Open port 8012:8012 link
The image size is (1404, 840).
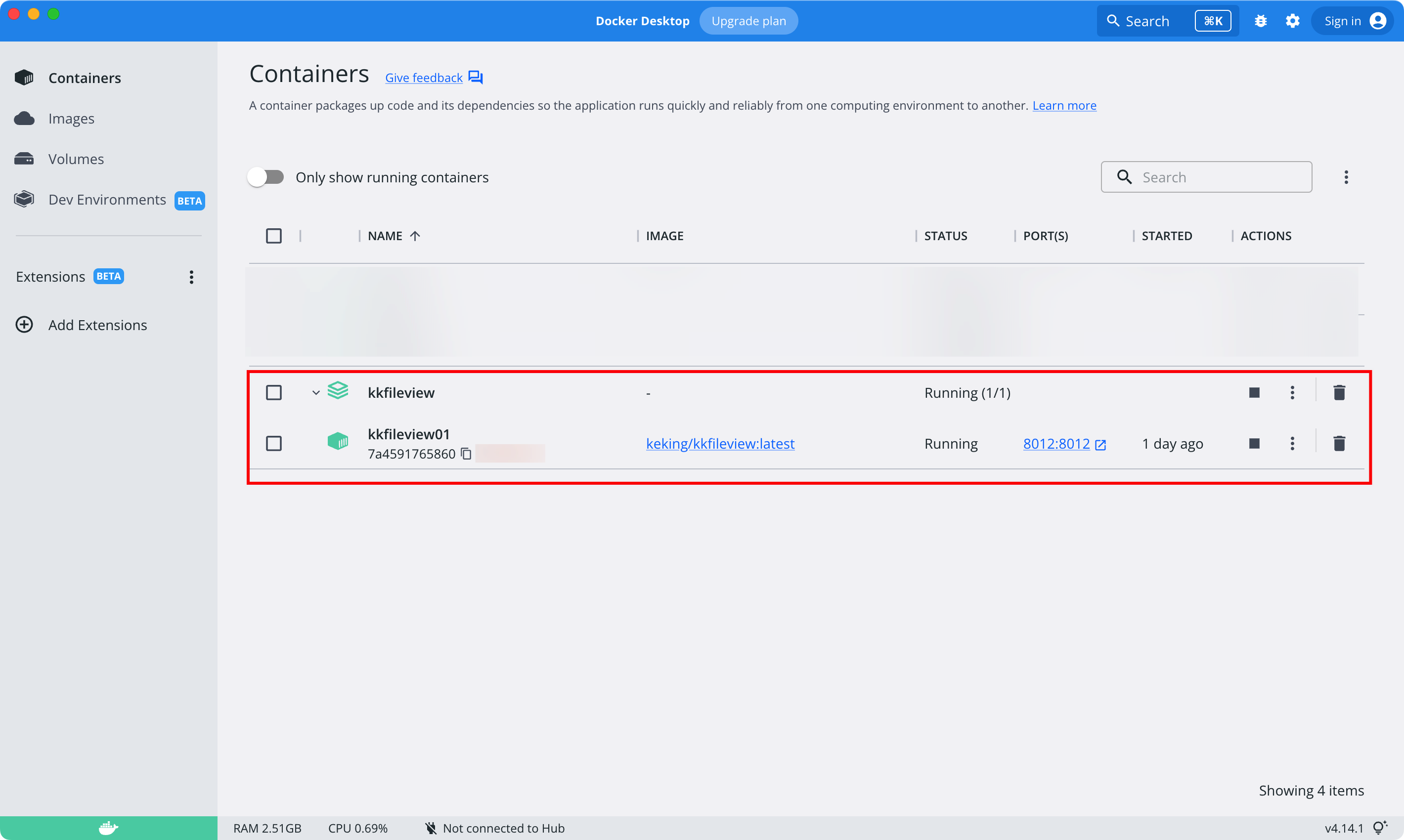click(1057, 443)
